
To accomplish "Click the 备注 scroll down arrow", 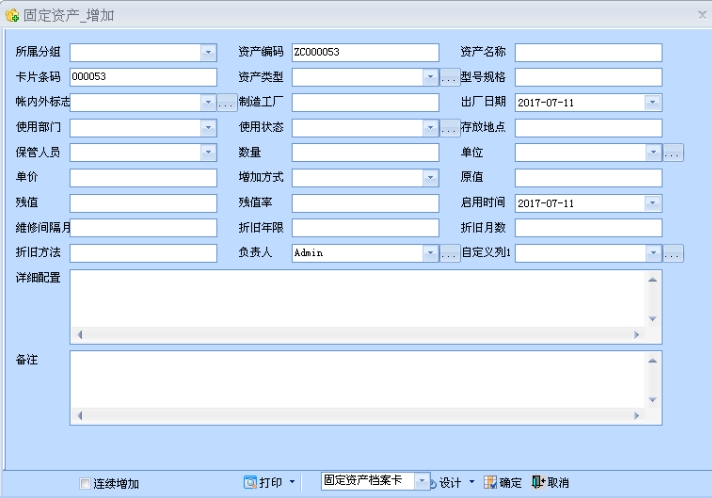I will 653,399.
